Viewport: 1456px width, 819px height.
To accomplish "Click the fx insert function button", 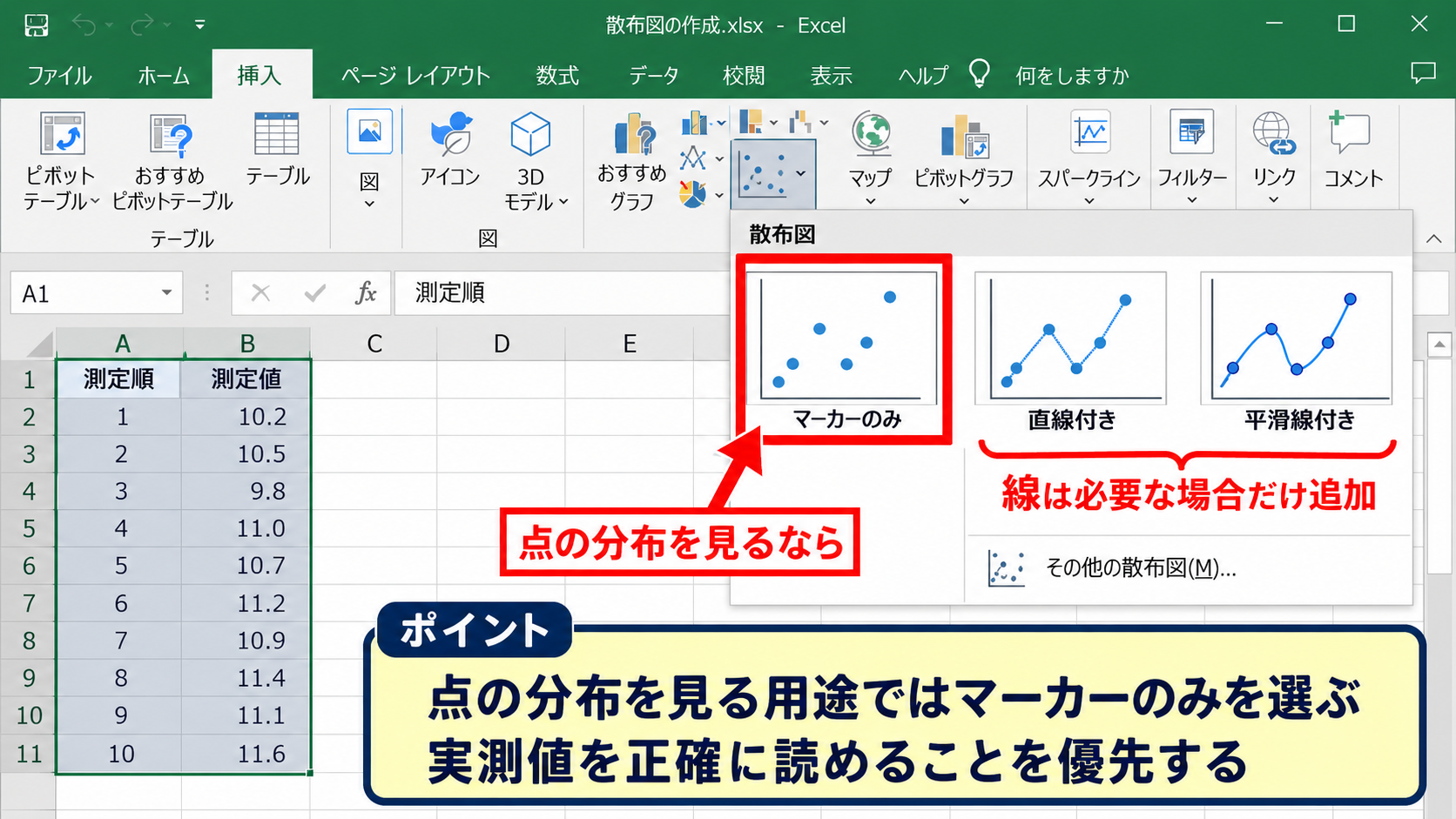I will 366,292.
